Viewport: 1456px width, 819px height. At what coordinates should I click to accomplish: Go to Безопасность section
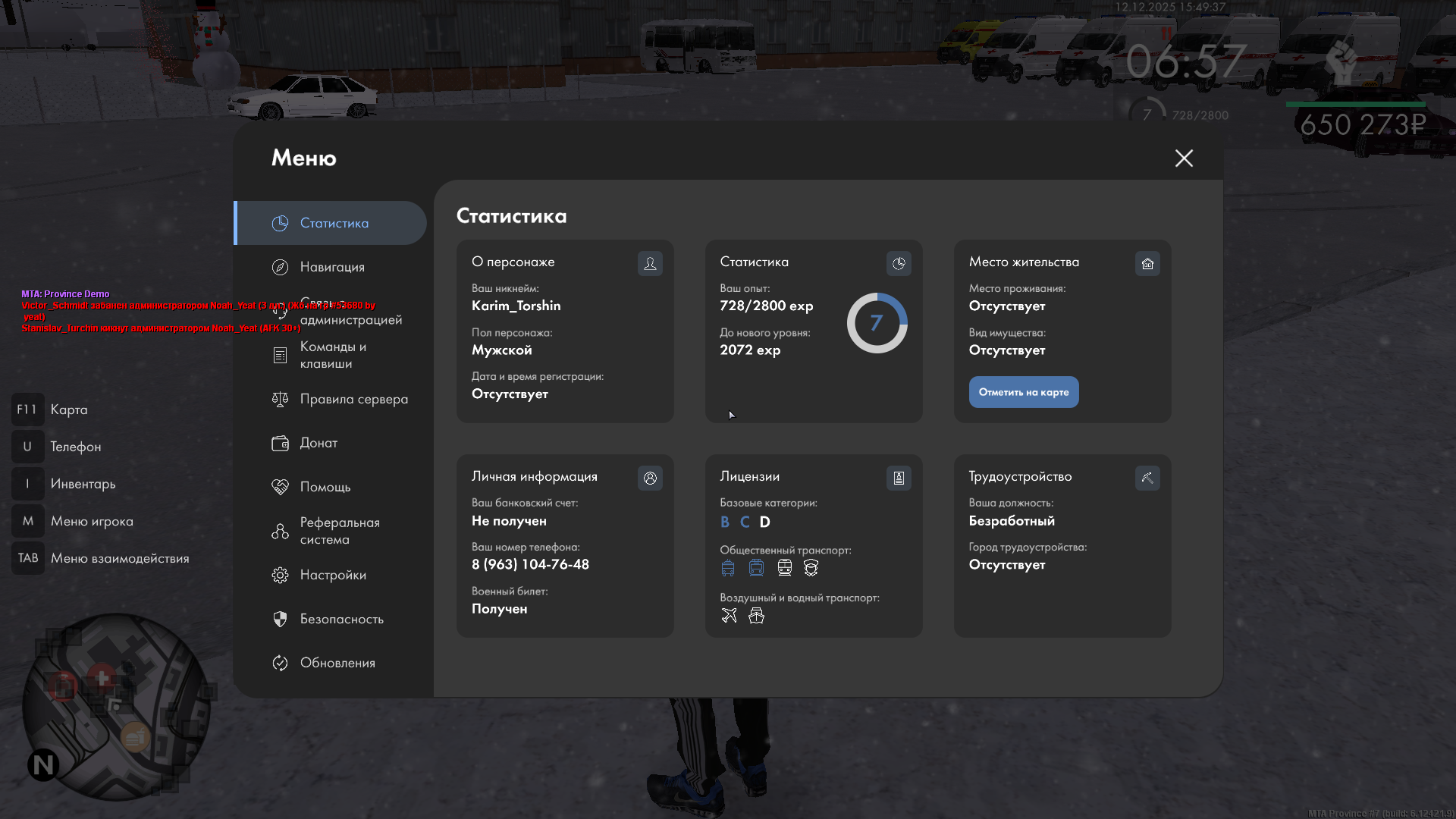point(341,619)
